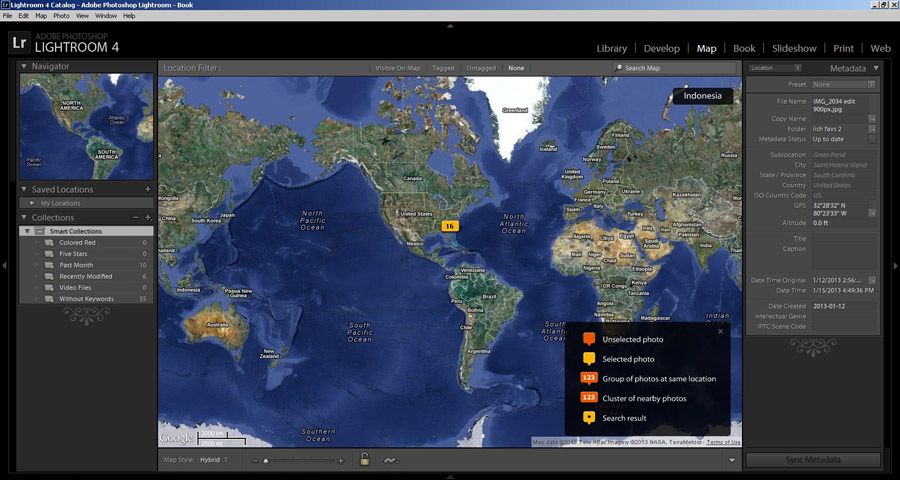Click the zoom out minus icon
Viewport: 900px width, 480px height.
[256, 460]
